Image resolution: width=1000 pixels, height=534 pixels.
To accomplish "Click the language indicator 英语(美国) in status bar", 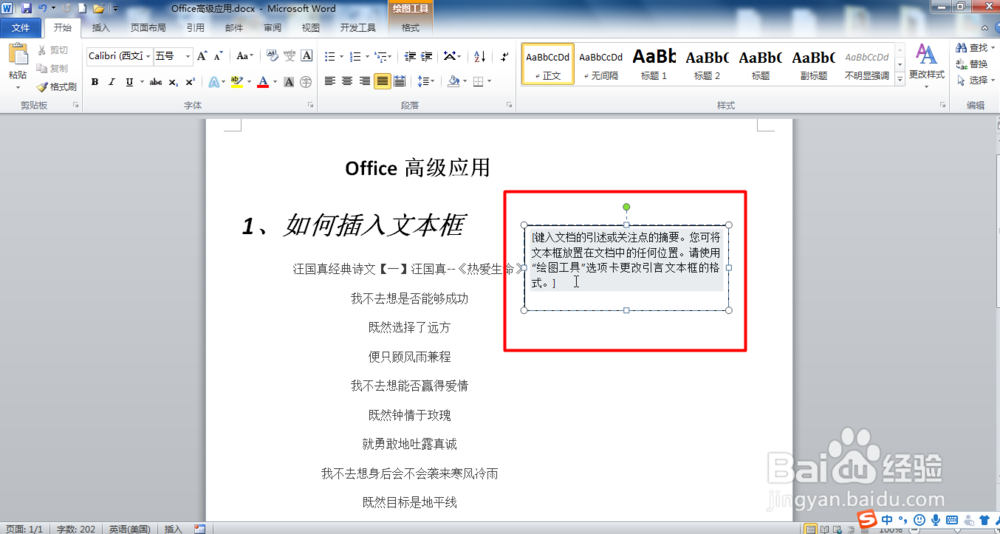I will [129, 529].
